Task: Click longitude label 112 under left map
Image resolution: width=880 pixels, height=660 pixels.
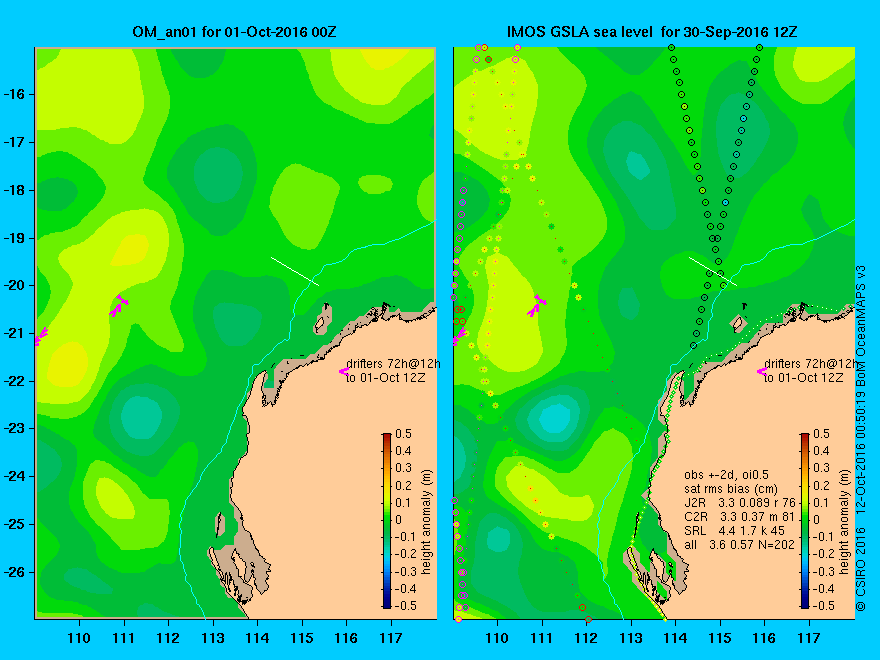Action: point(168,638)
